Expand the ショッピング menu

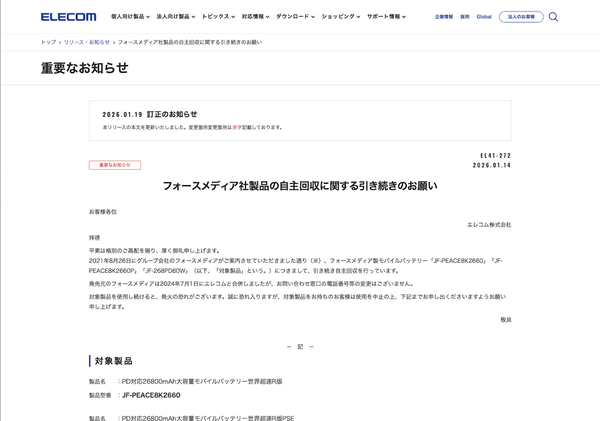click(341, 16)
